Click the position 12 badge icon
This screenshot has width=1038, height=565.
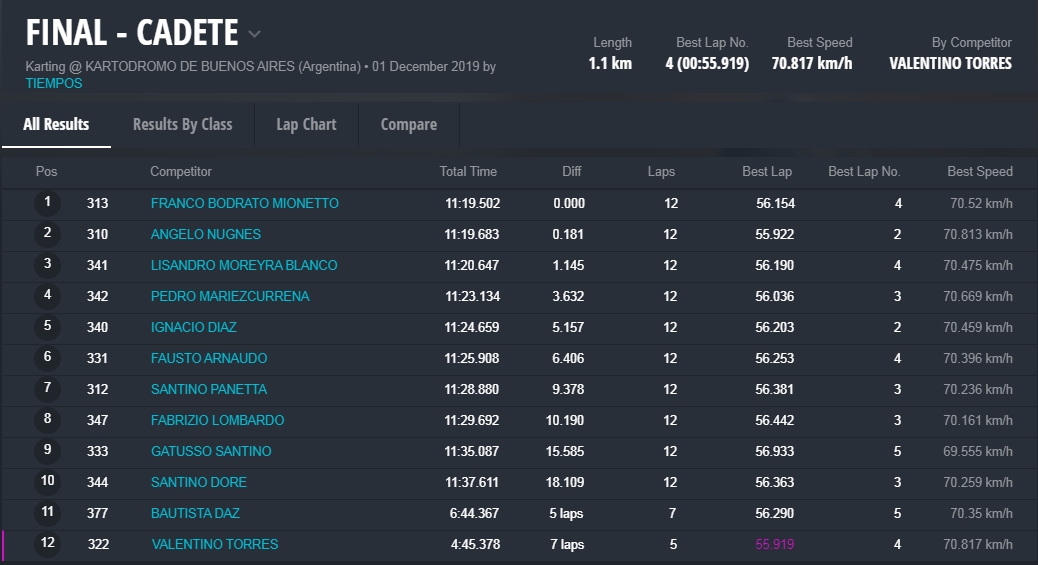(x=47, y=544)
